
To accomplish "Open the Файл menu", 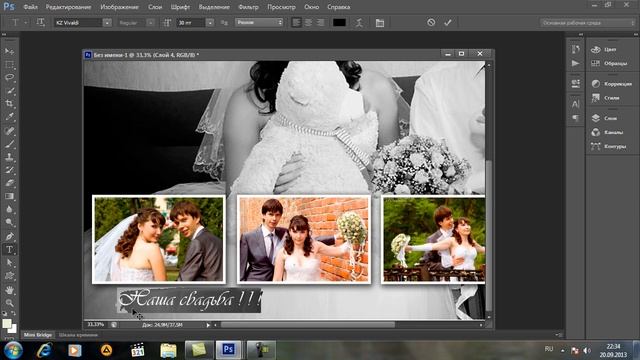I will (31, 7).
